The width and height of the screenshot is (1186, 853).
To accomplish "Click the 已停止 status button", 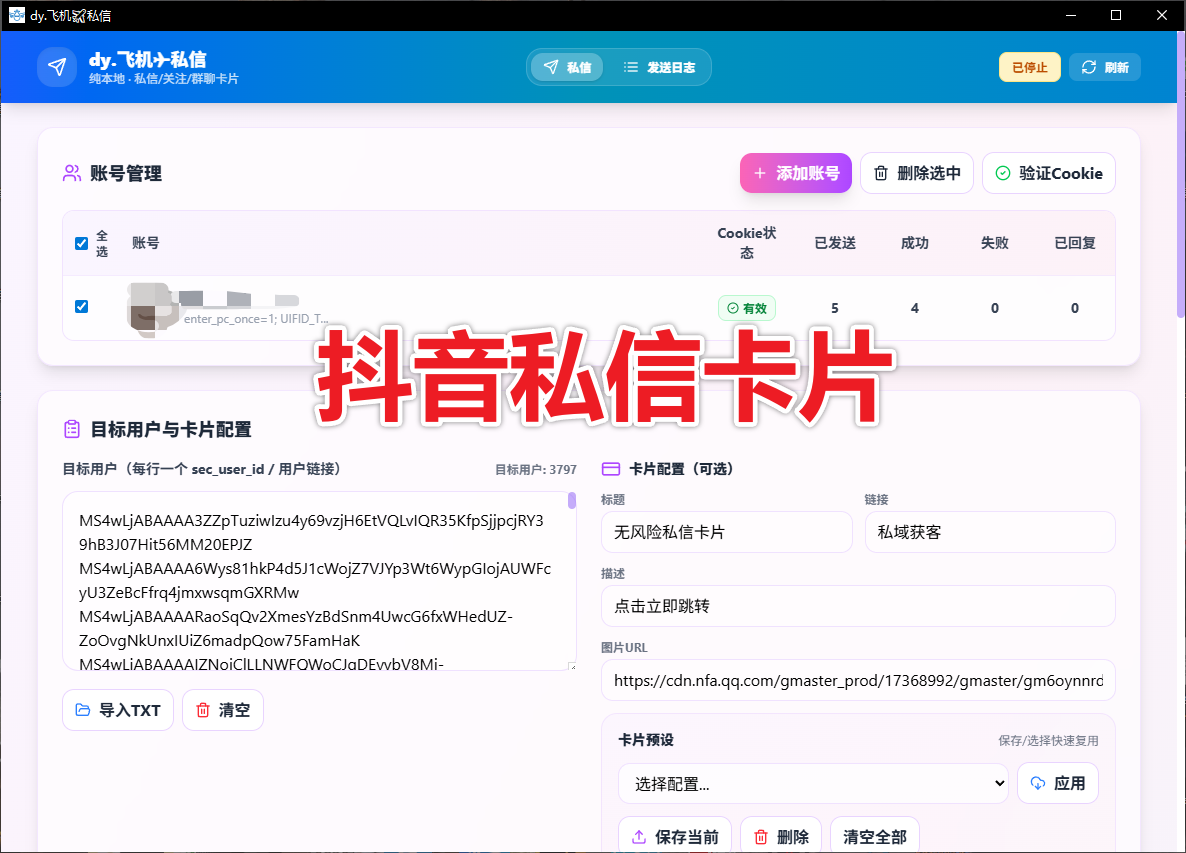I will [1029, 67].
